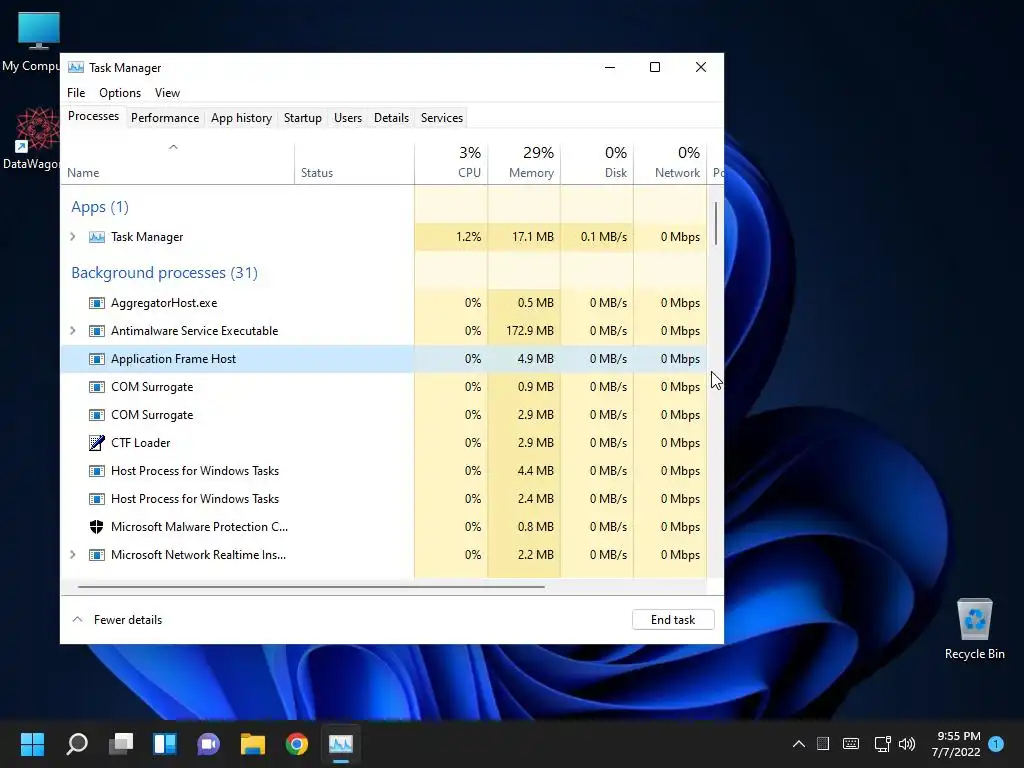Sort processes by CPU column
The height and width of the screenshot is (768, 1024).
(451, 163)
